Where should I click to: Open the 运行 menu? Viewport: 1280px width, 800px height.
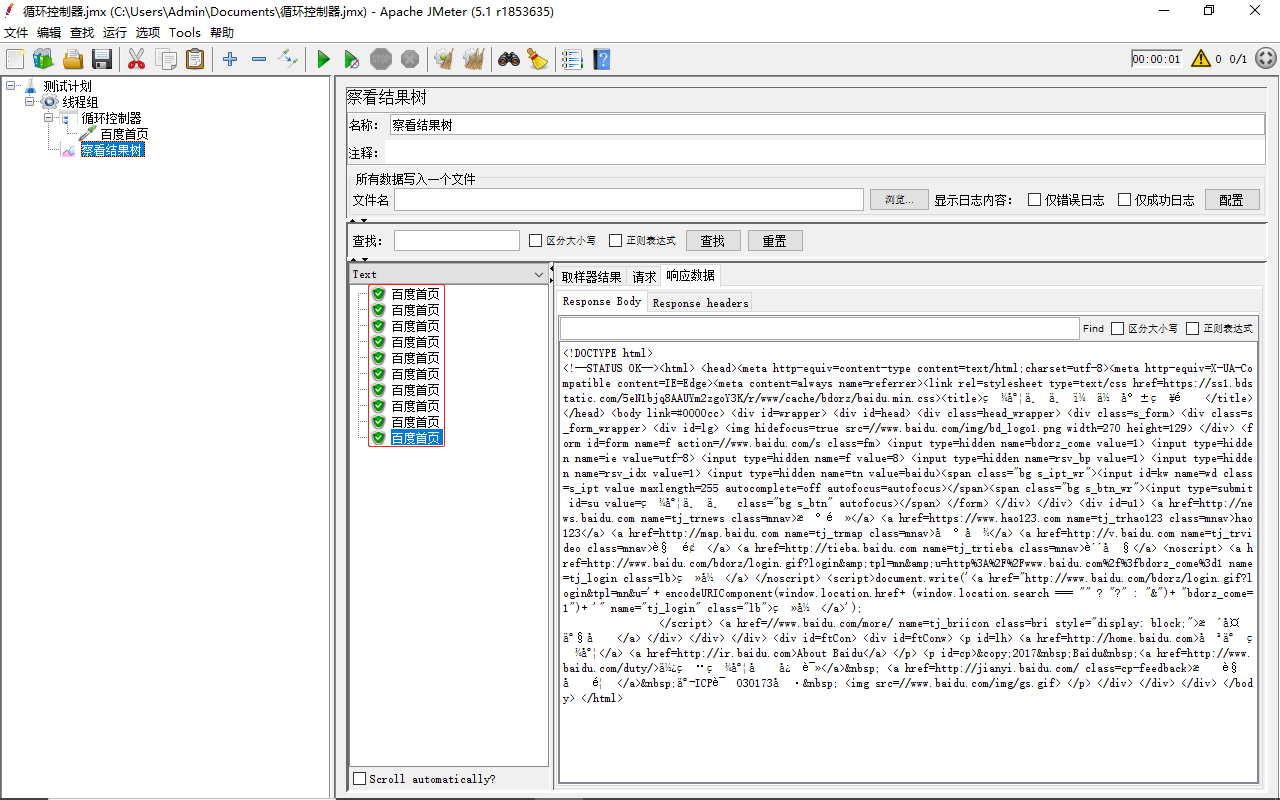115,32
